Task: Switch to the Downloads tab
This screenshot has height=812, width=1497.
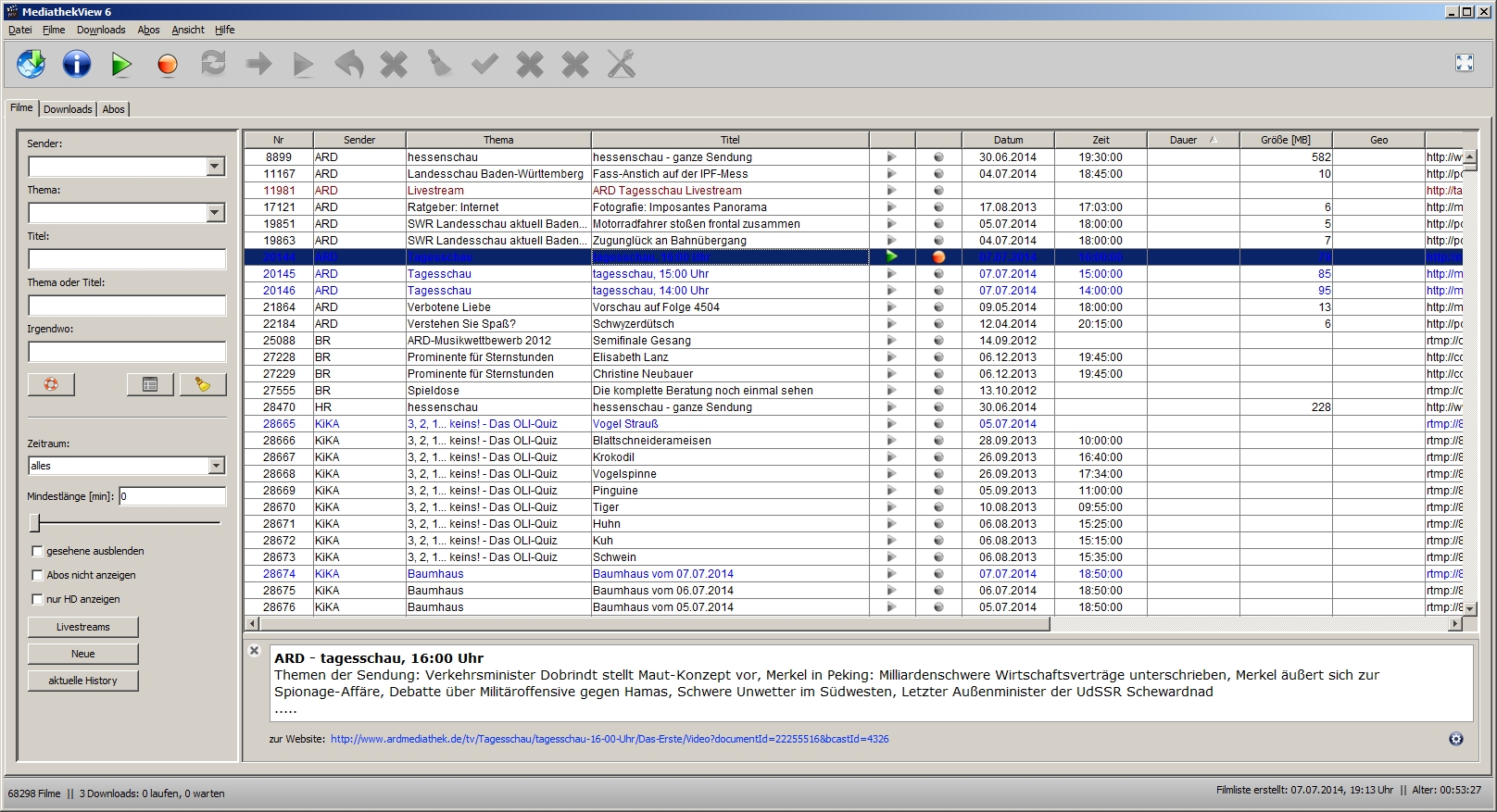Action: point(68,109)
